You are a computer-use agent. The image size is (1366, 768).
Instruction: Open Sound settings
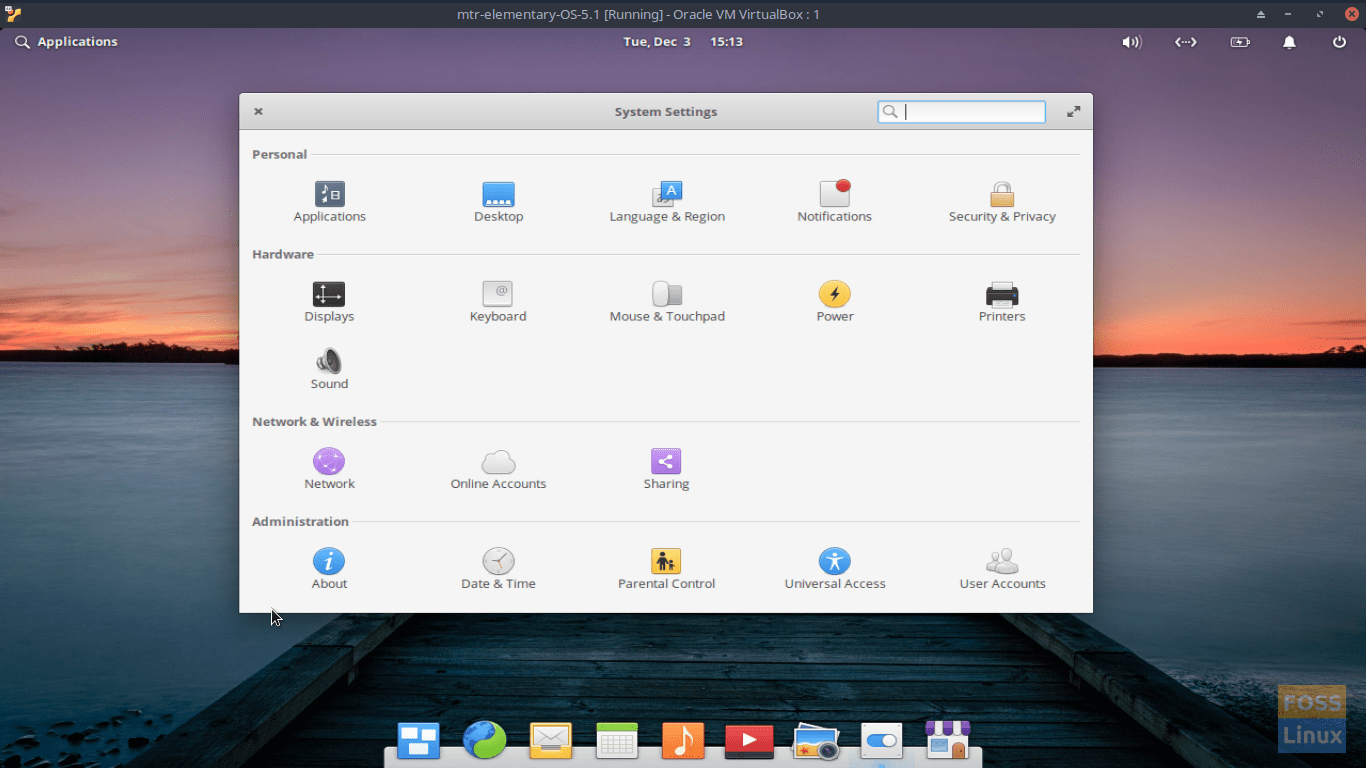click(x=329, y=362)
